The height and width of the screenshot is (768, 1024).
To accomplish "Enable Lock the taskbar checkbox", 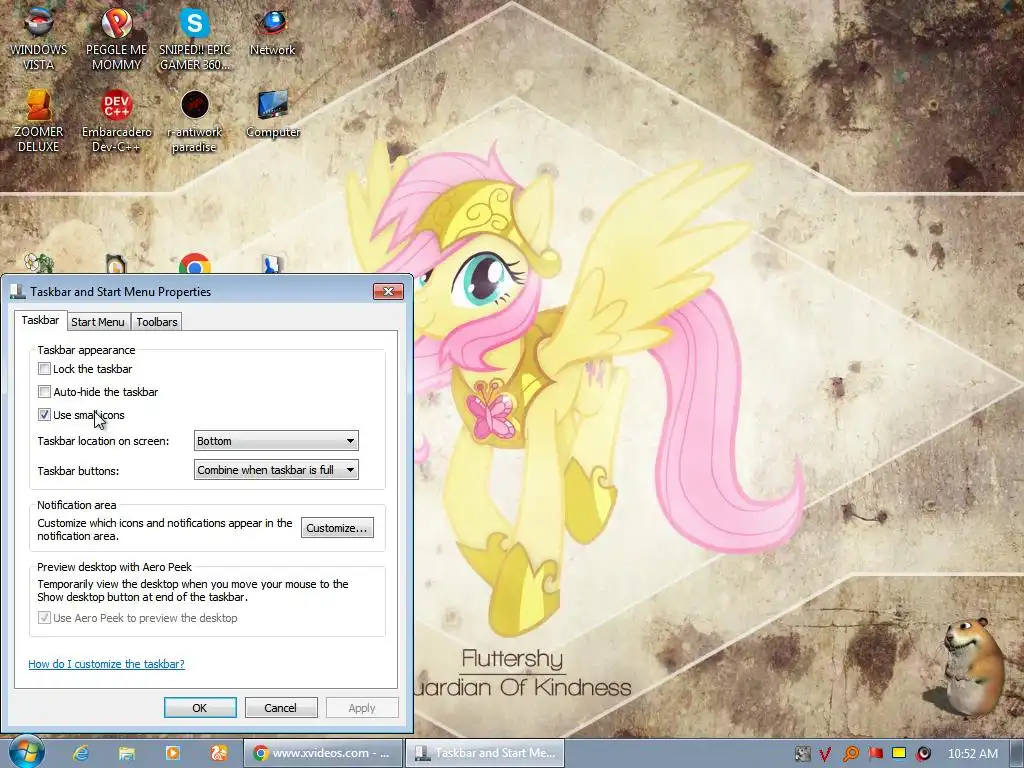I will (x=44, y=368).
